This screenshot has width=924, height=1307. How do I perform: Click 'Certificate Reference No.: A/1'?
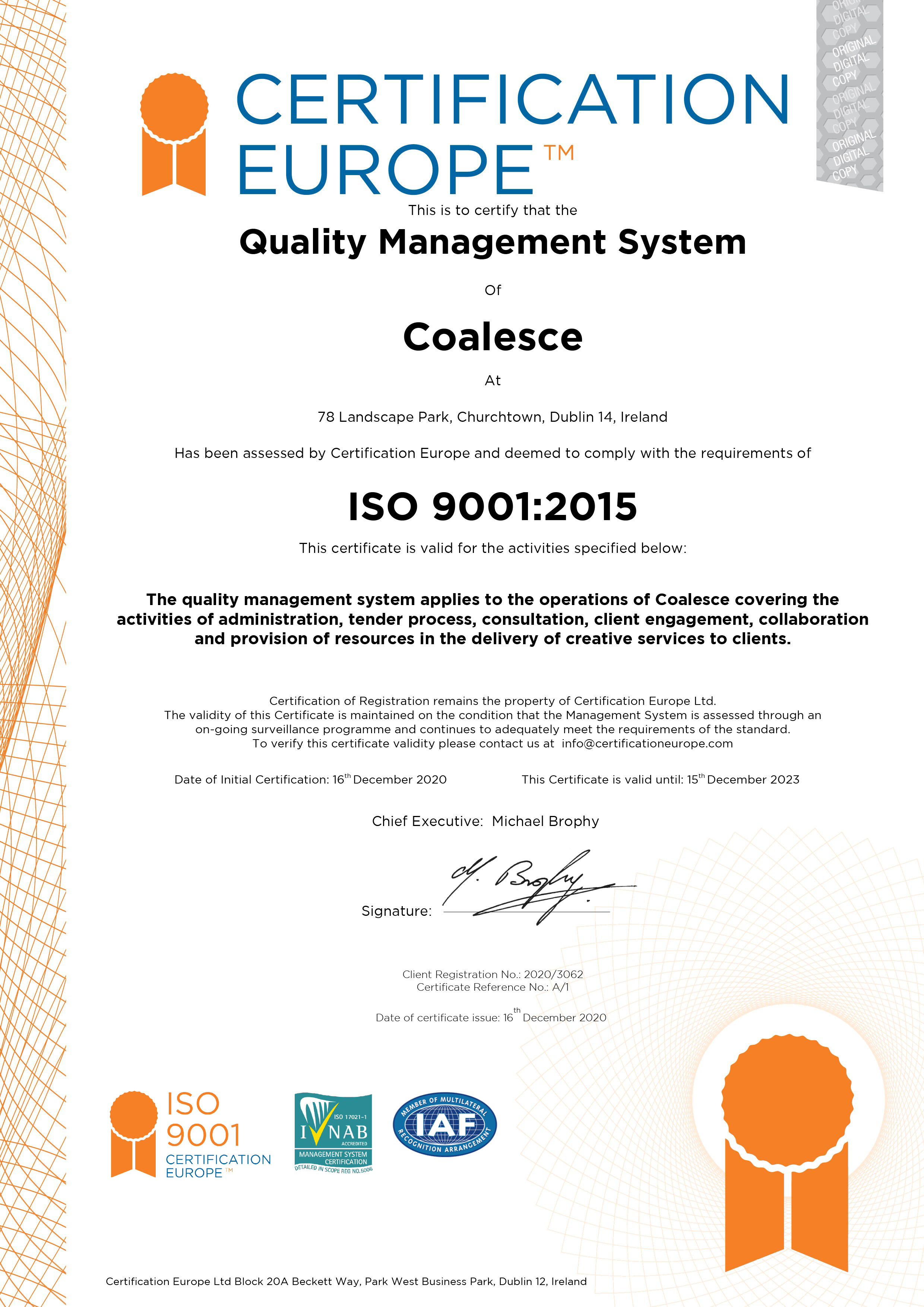pyautogui.click(x=493, y=988)
